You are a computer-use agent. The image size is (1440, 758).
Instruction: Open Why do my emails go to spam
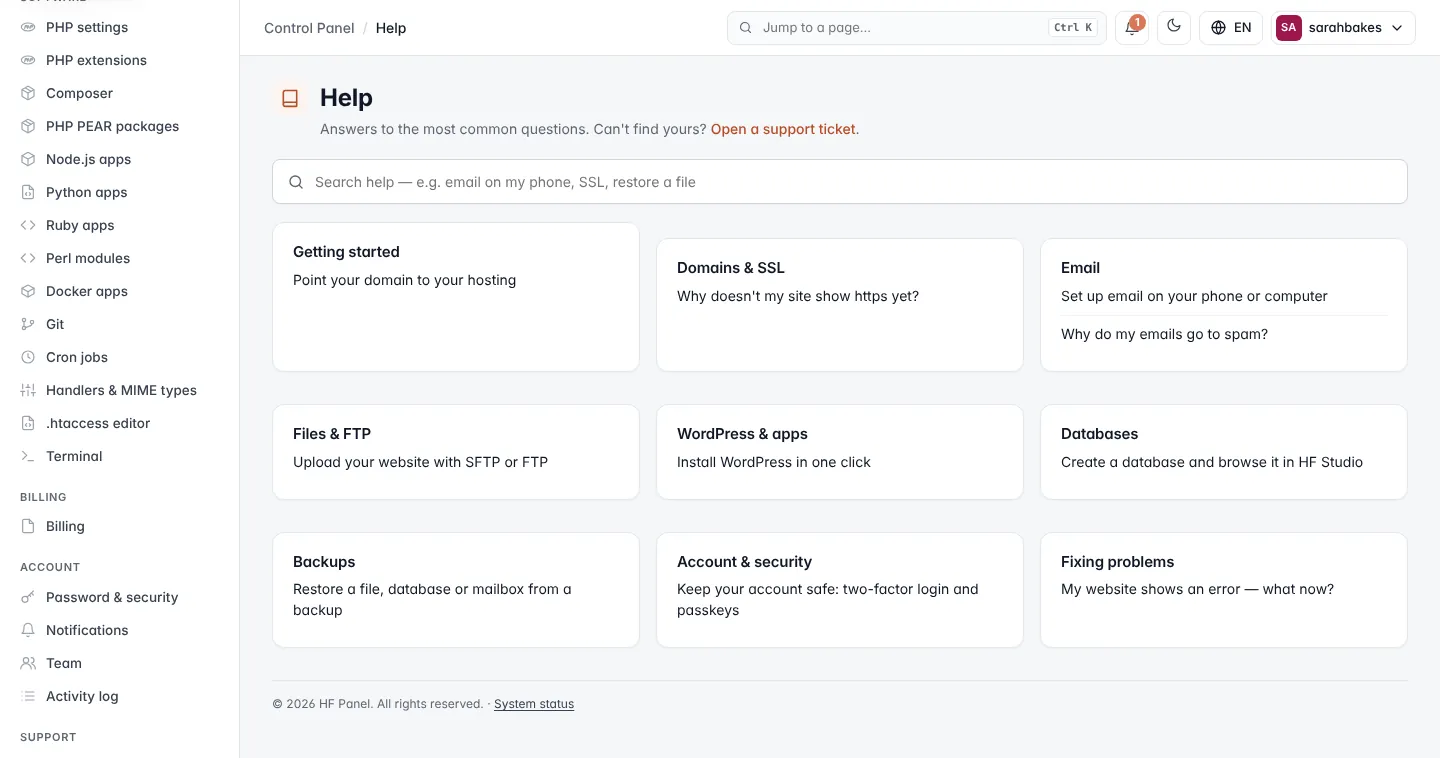[x=1164, y=334]
